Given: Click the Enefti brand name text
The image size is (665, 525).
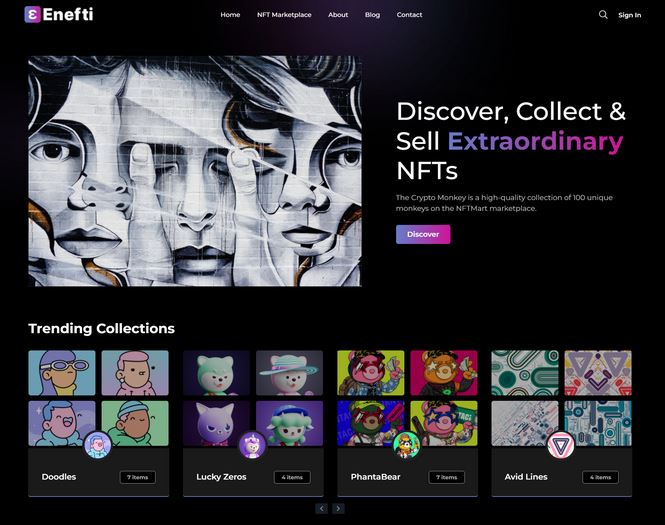Looking at the screenshot, I should click(68, 14).
